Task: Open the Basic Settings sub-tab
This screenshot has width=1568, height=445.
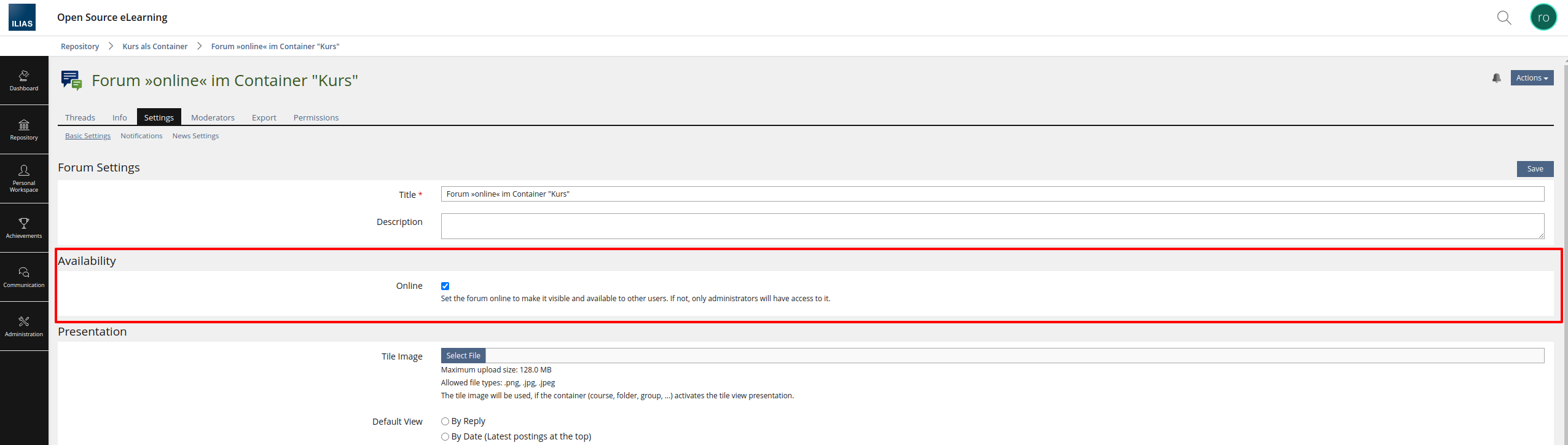Action: coord(88,136)
